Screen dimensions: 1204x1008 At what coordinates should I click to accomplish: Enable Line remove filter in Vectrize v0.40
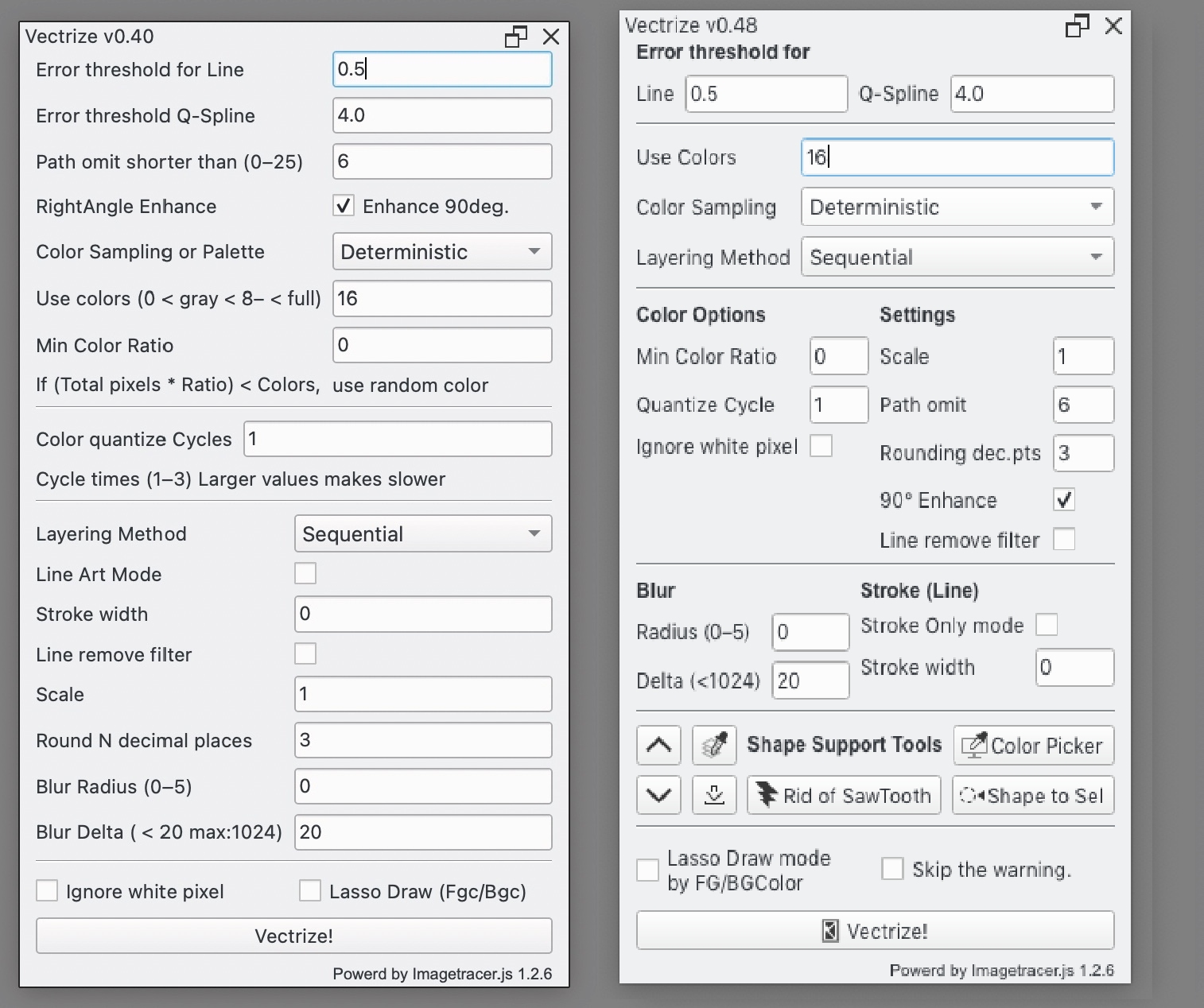pyautogui.click(x=305, y=653)
